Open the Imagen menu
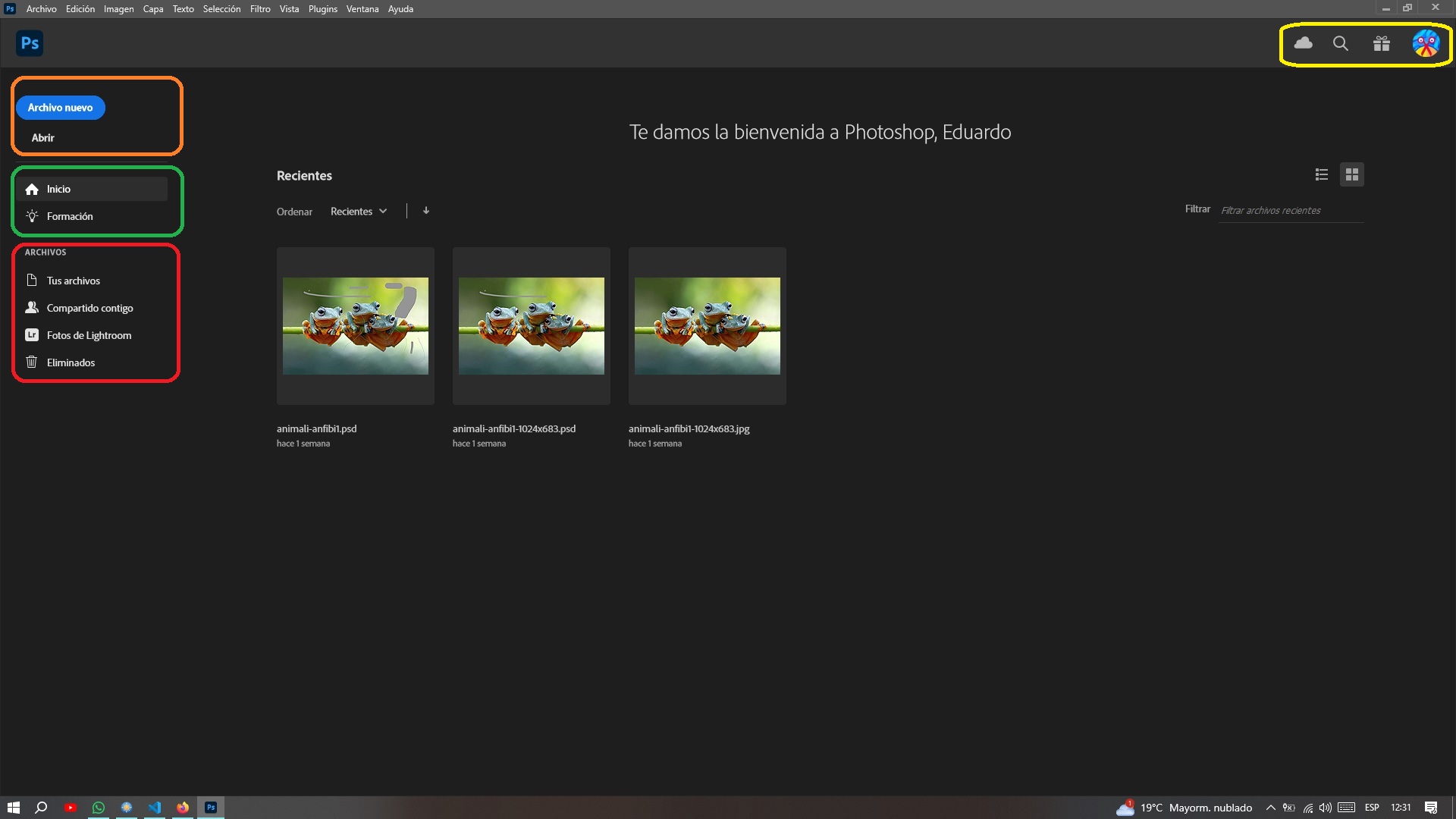This screenshot has width=1456, height=819. point(118,9)
